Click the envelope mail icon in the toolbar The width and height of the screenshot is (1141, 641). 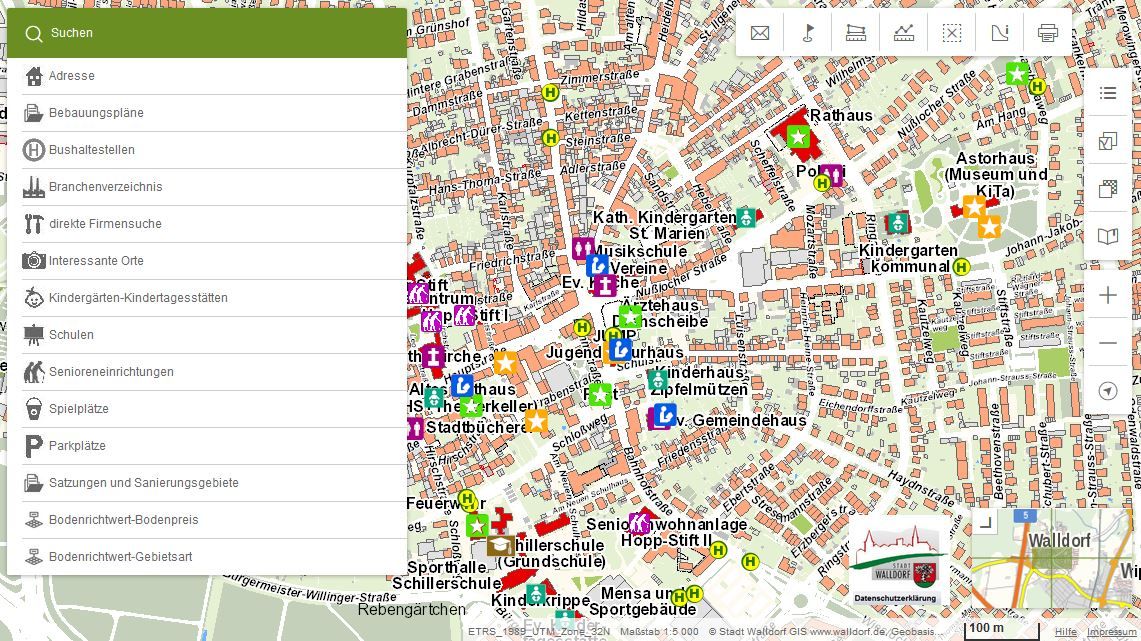[x=760, y=33]
